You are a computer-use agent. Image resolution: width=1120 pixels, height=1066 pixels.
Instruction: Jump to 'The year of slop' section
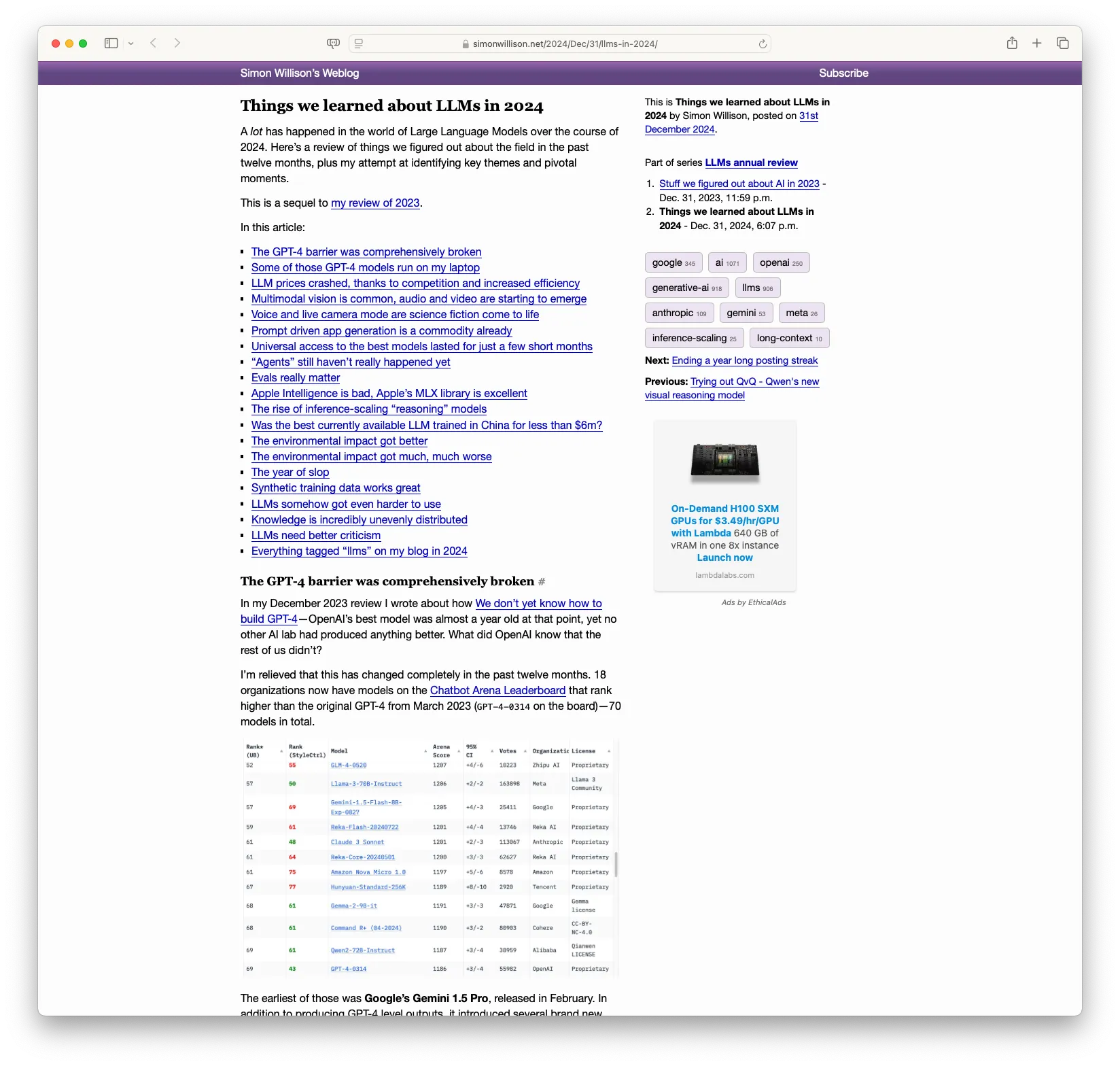click(290, 472)
